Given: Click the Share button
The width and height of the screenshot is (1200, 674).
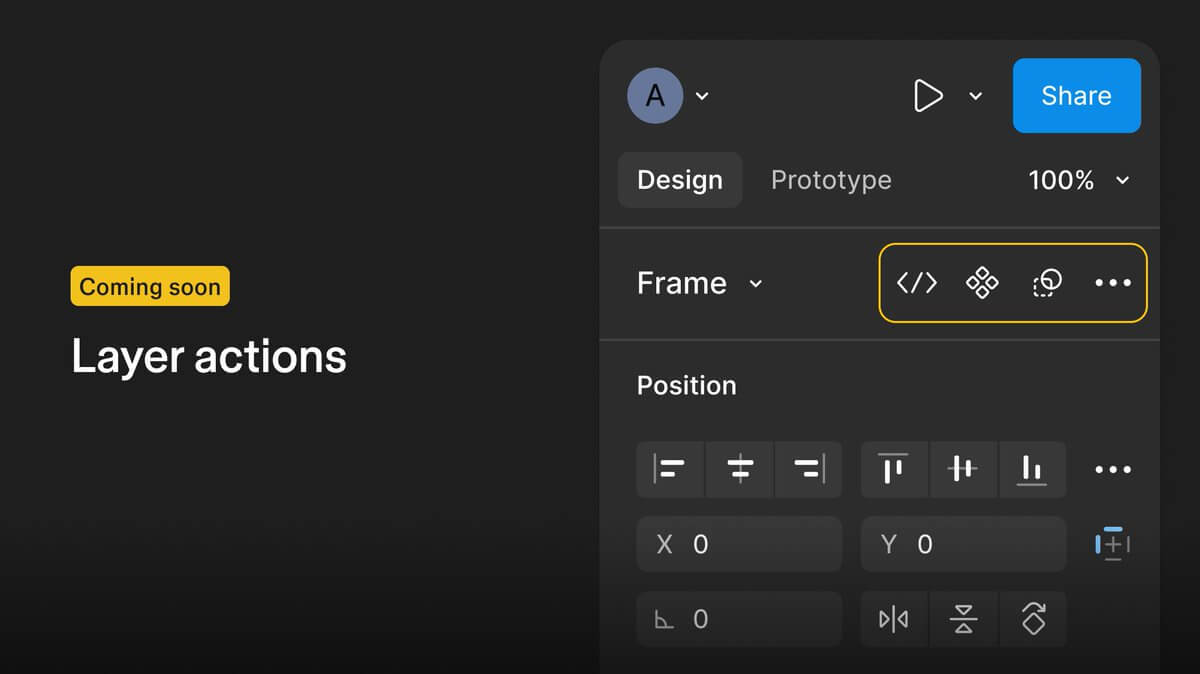Looking at the screenshot, I should pos(1077,96).
